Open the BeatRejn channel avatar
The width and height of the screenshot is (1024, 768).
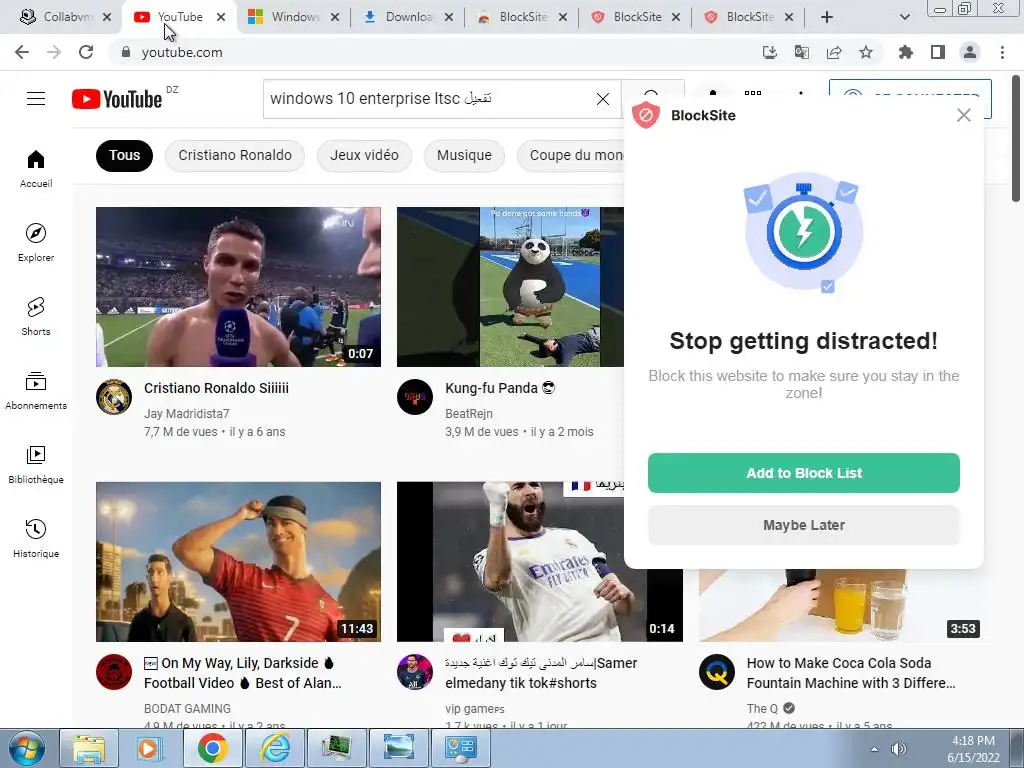click(x=415, y=396)
